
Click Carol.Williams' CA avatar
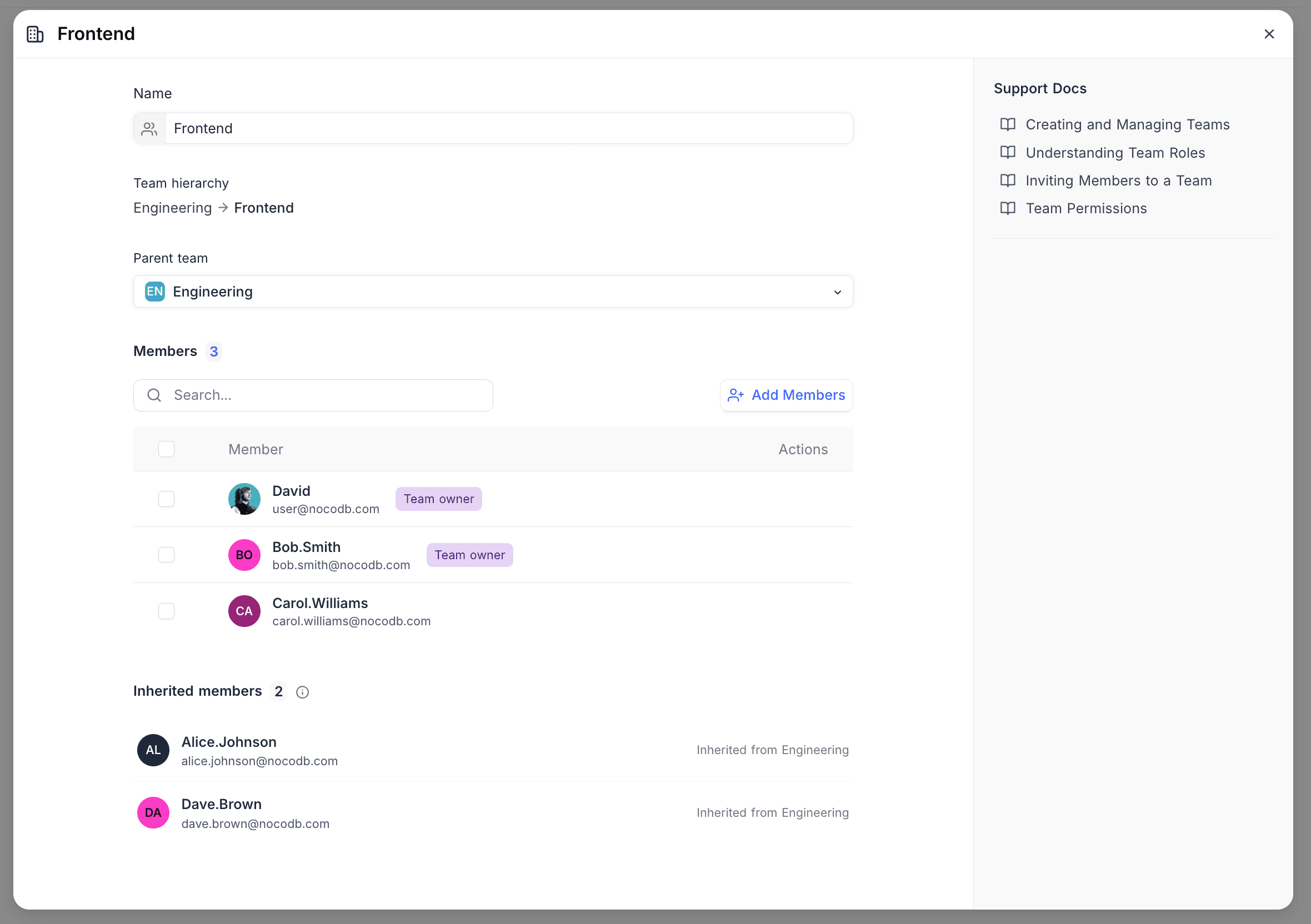click(x=244, y=611)
